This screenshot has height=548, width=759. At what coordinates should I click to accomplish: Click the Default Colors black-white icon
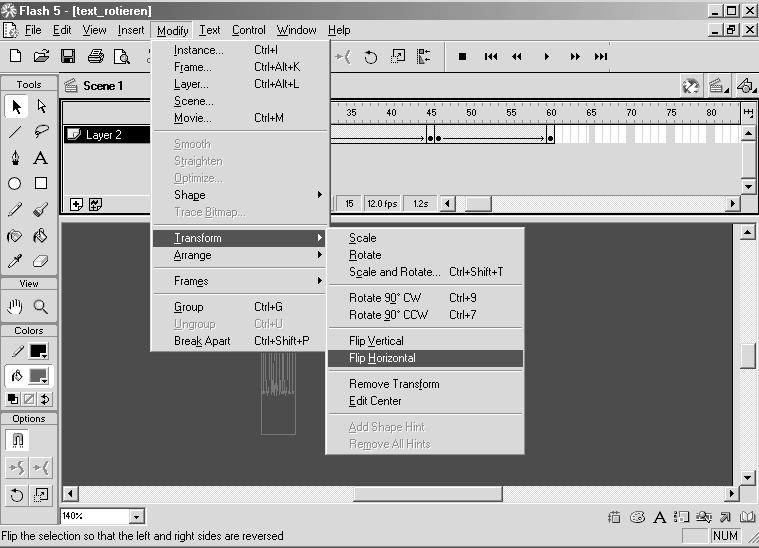13,399
